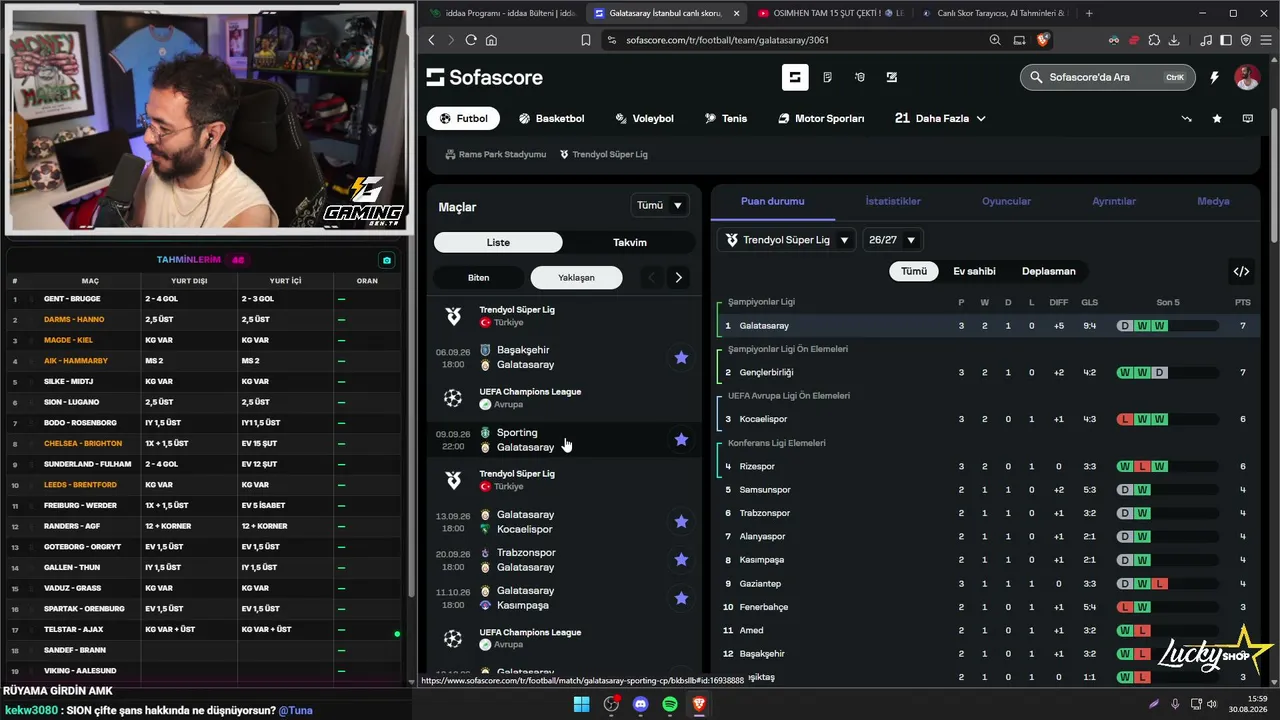
Task: Bookmark this page with the bookmark icon
Action: point(586,40)
